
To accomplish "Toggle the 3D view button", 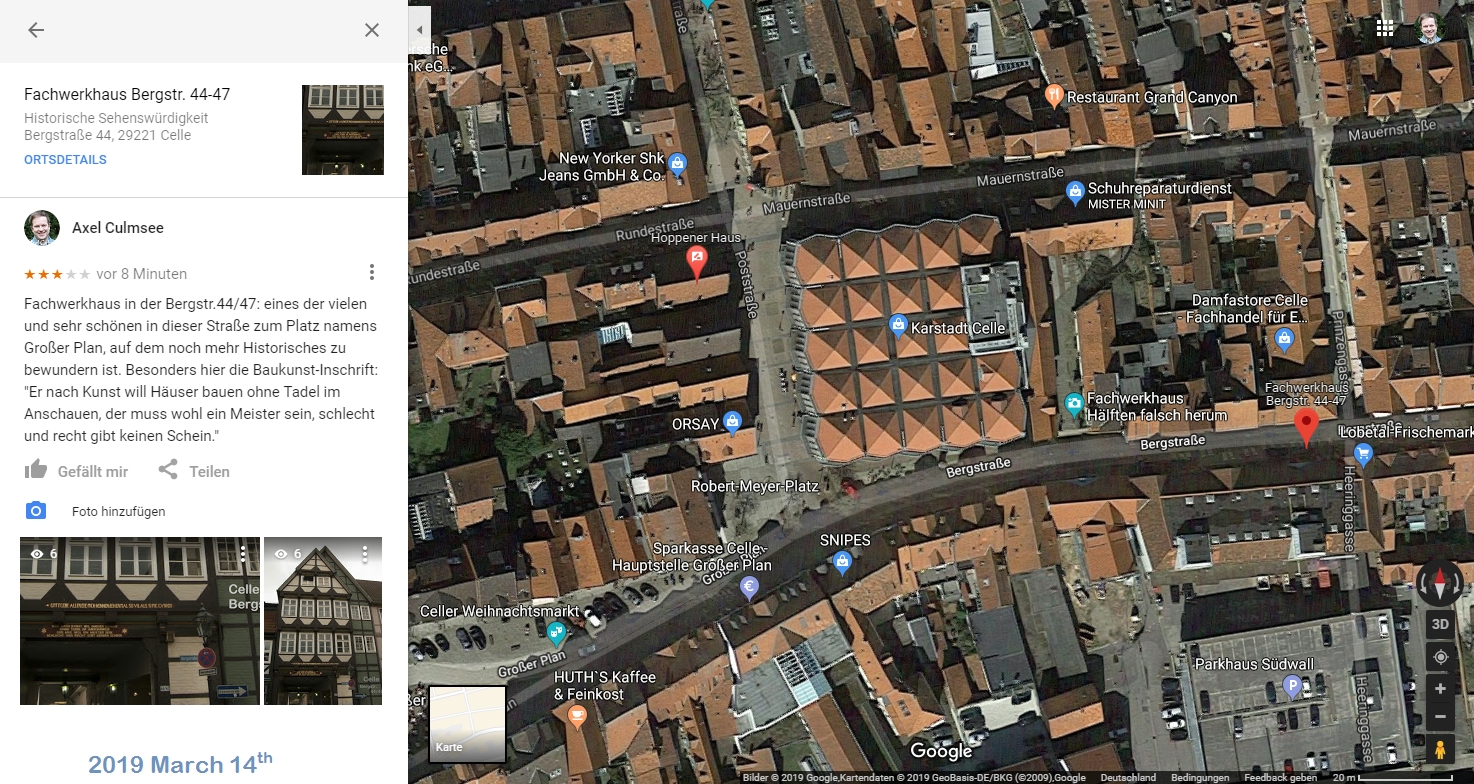I will (1440, 625).
